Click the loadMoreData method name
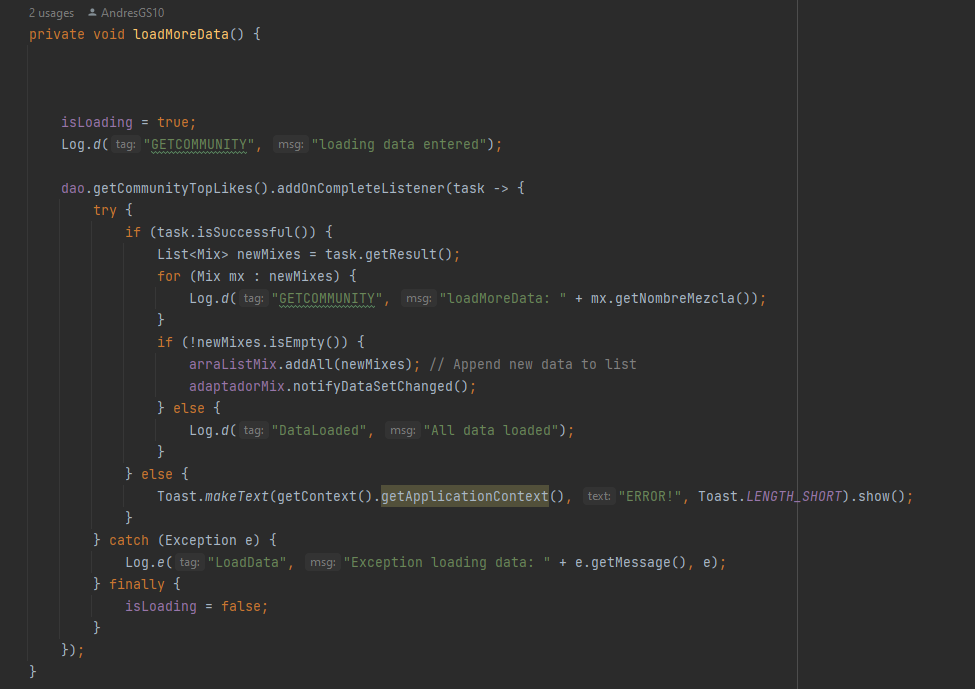The width and height of the screenshot is (975, 689). (x=181, y=34)
